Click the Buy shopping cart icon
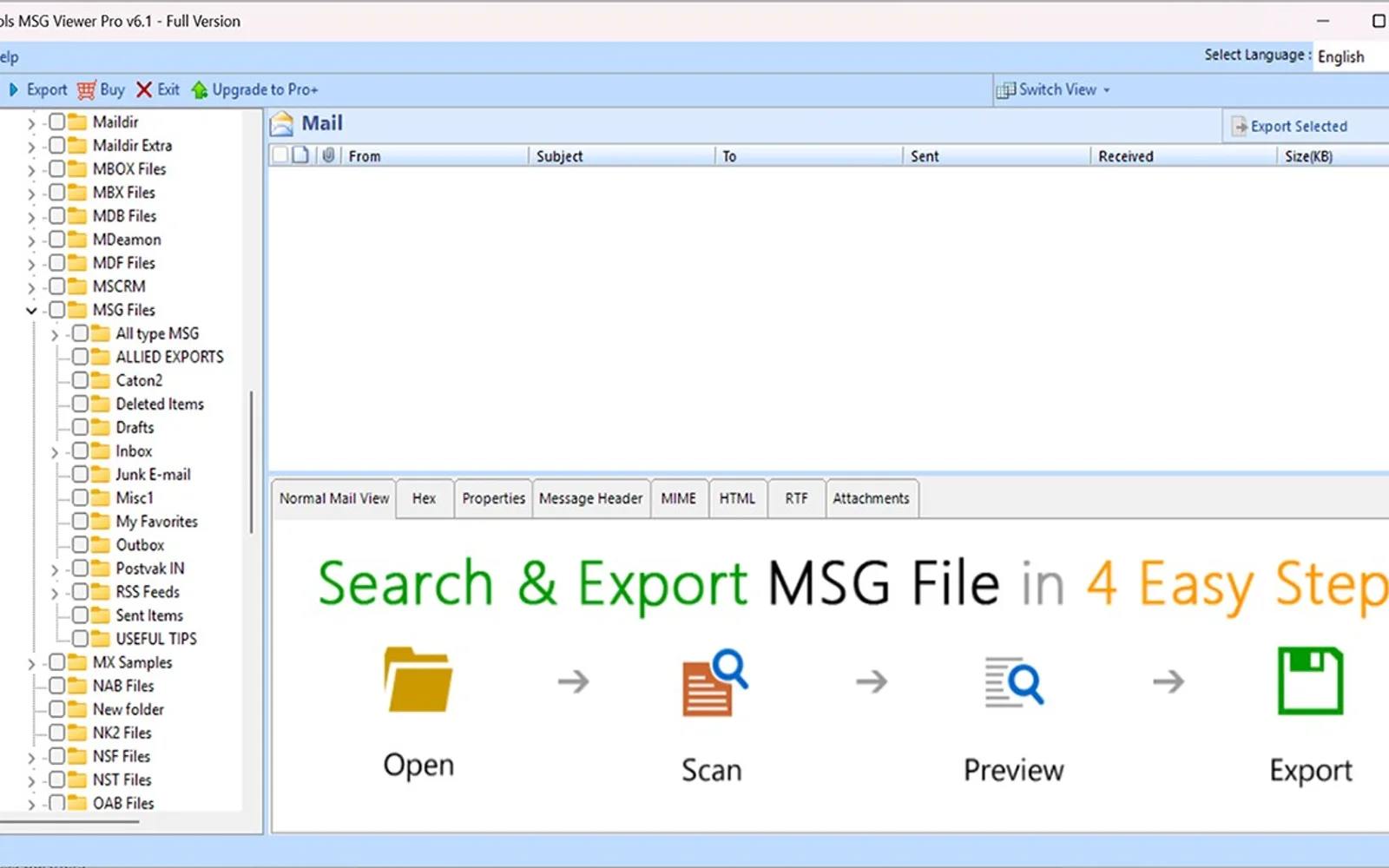This screenshot has height=868, width=1389. tap(86, 90)
